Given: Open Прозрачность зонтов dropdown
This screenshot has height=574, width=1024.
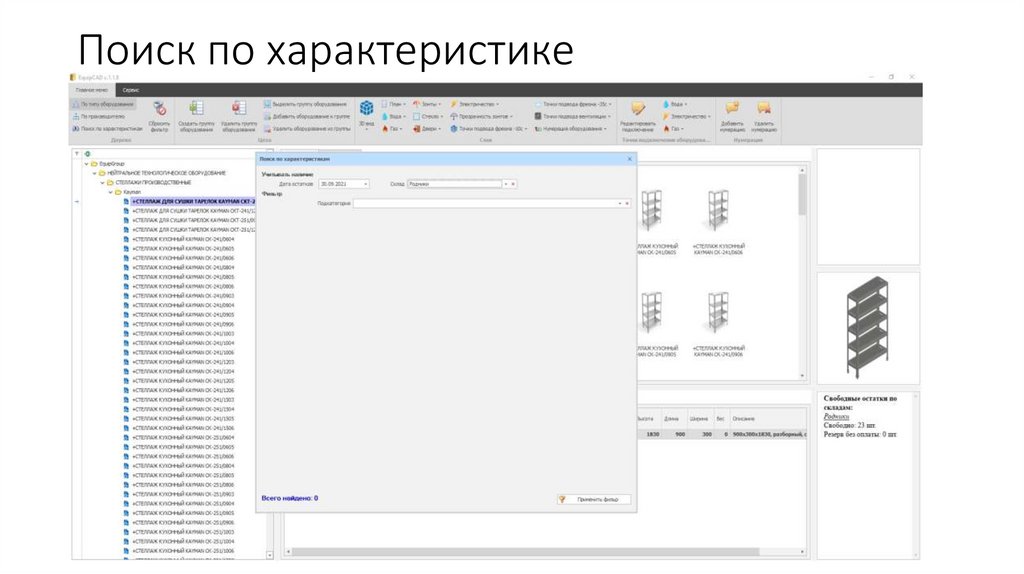Looking at the screenshot, I should point(482,116).
